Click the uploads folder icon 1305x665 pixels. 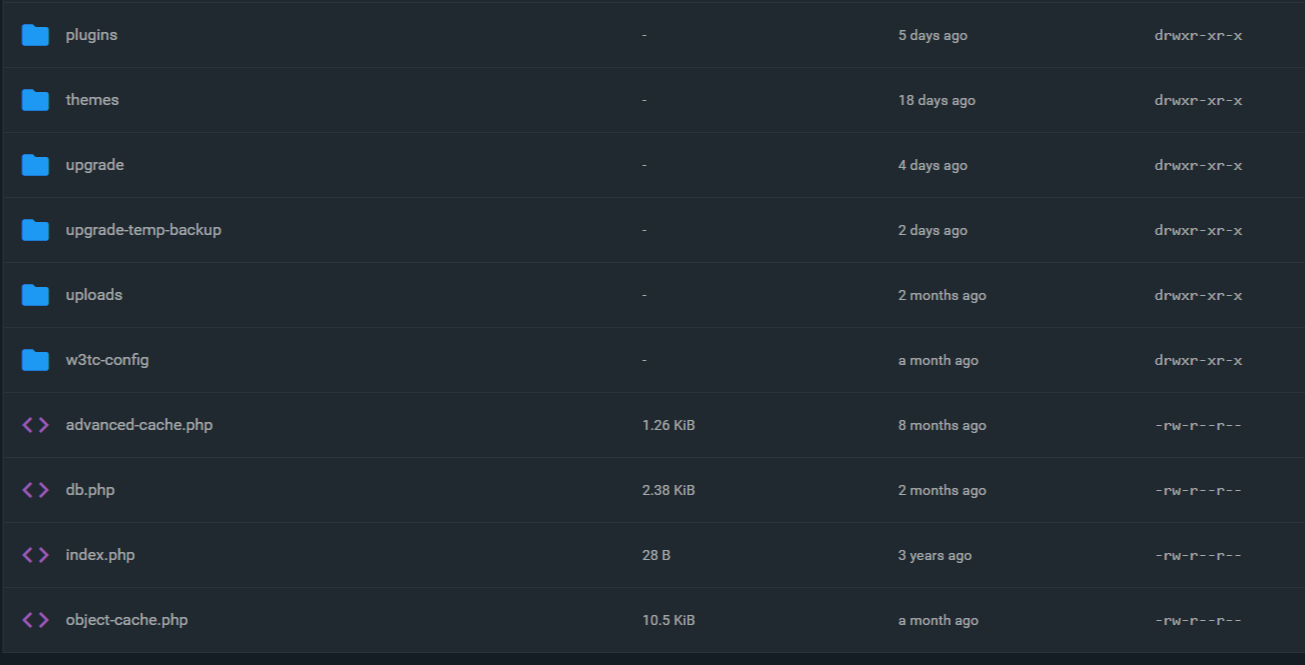(35, 295)
